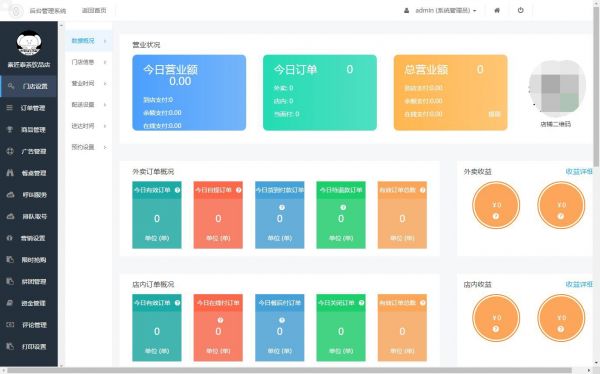Image resolution: width=600 pixels, height=374 pixels.
Task: Open 餐桌管理 in the sidebar
Action: pyautogui.click(x=29, y=173)
